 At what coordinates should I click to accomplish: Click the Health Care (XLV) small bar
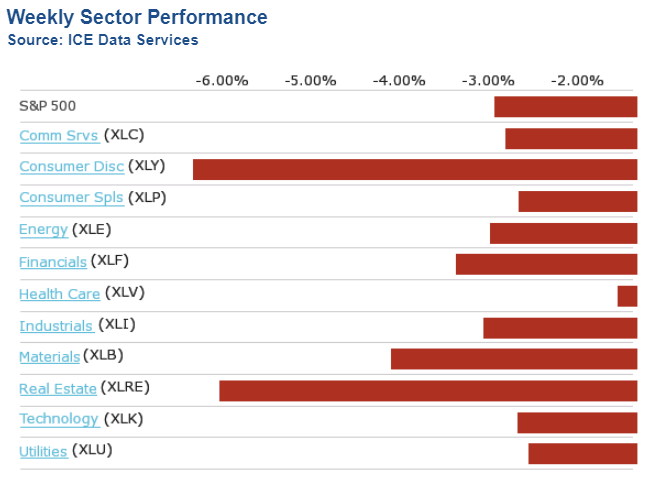(627, 296)
